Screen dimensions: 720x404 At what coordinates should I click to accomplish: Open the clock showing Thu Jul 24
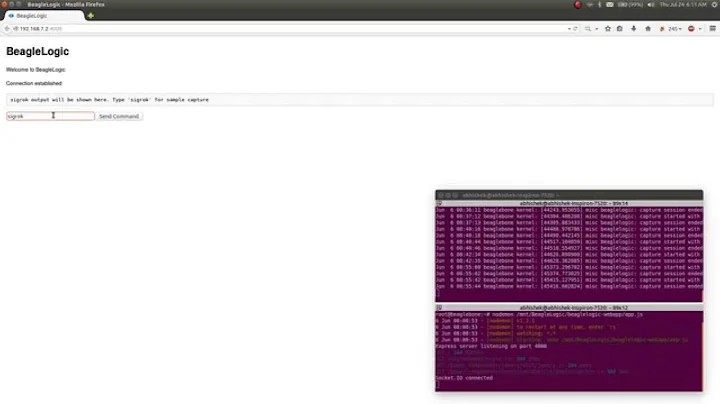683,5
